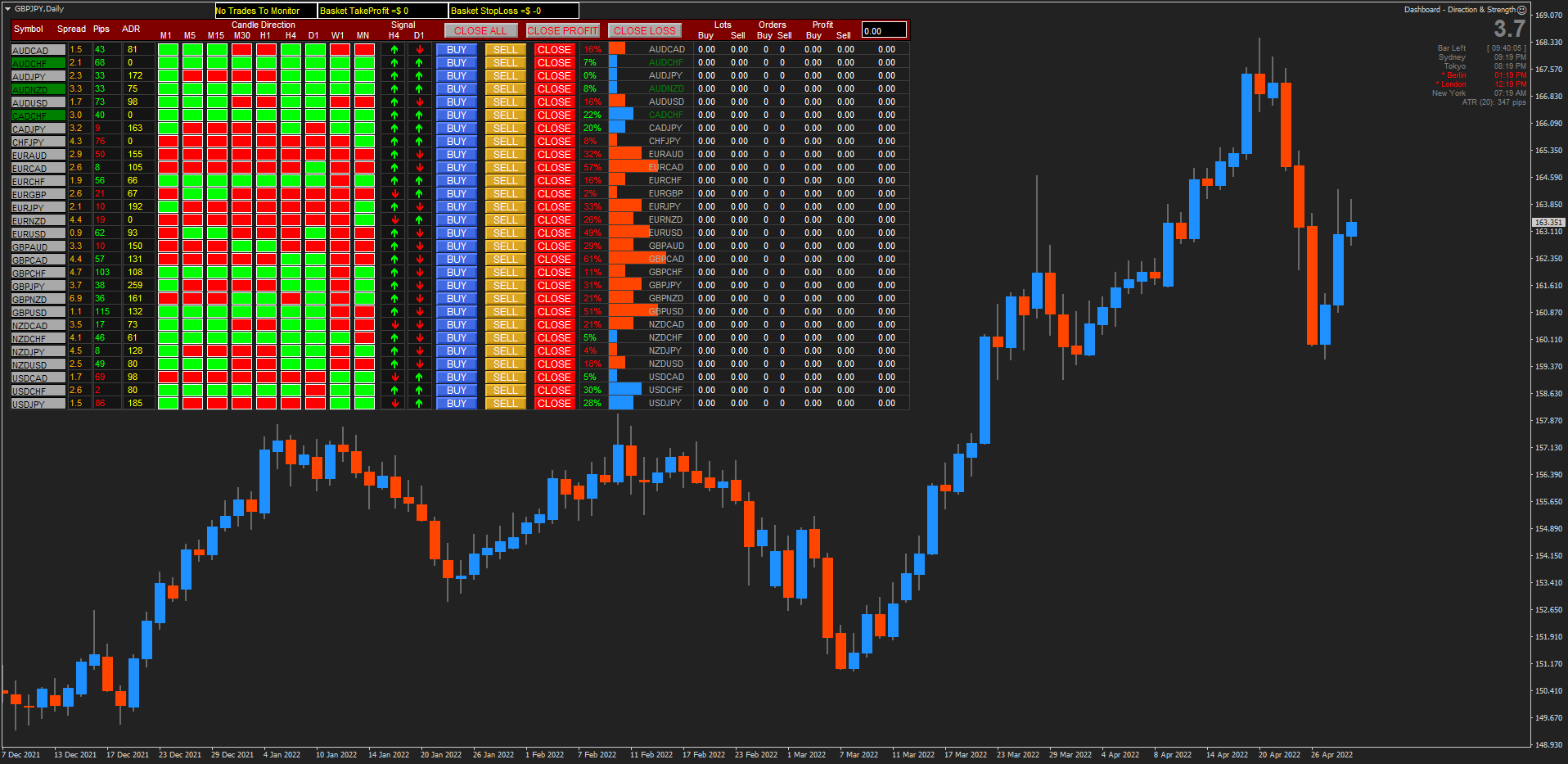The image size is (1568, 764).
Task: Select the H4 signal arrow for CHFJPY
Action: pos(394,142)
